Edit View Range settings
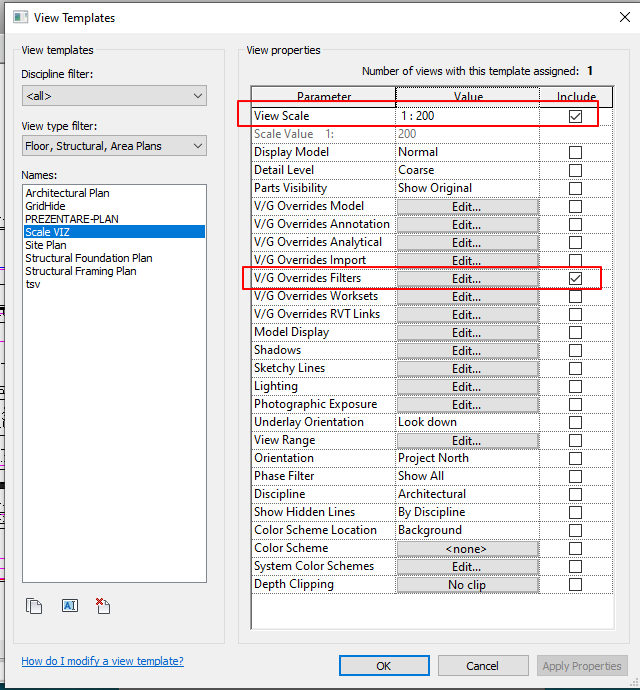Viewport: 640px width, 690px height. tap(467, 441)
